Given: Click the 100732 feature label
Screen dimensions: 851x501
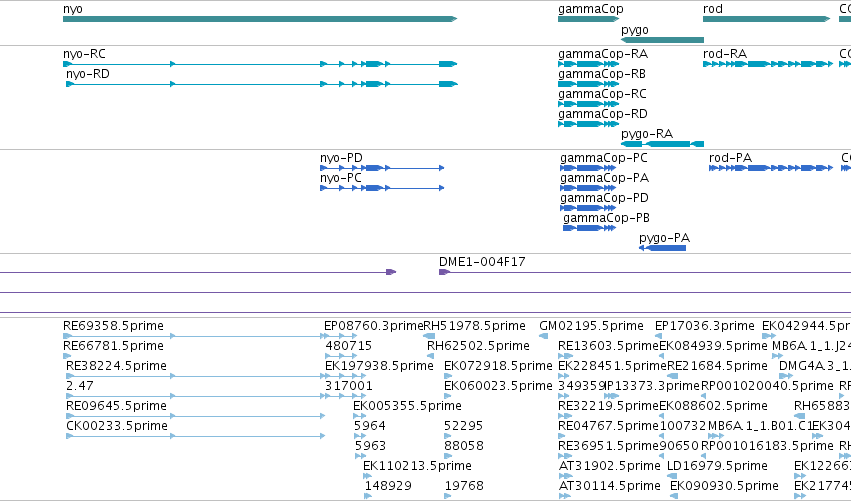Looking at the screenshot, I should tap(683, 426).
